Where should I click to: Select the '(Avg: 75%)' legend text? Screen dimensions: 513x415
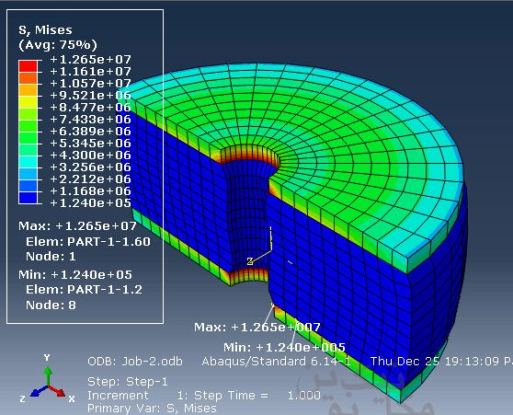58,45
